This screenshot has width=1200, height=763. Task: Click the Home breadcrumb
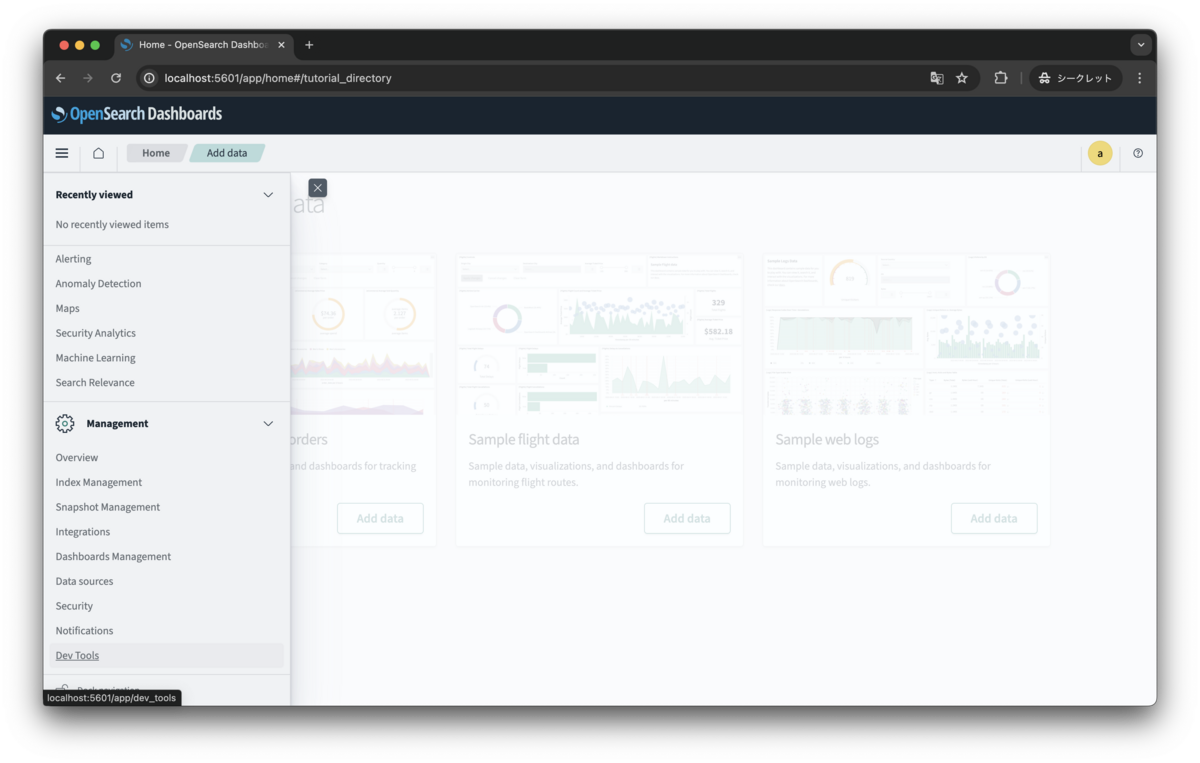coord(156,153)
